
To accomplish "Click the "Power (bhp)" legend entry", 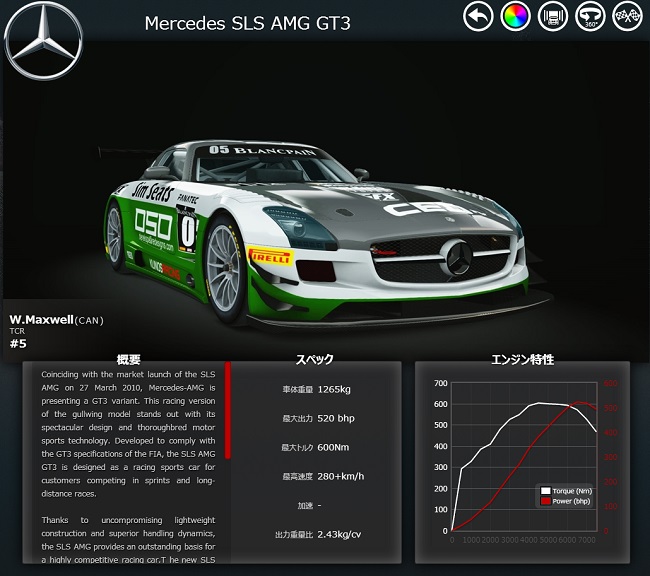I will pos(566,501).
